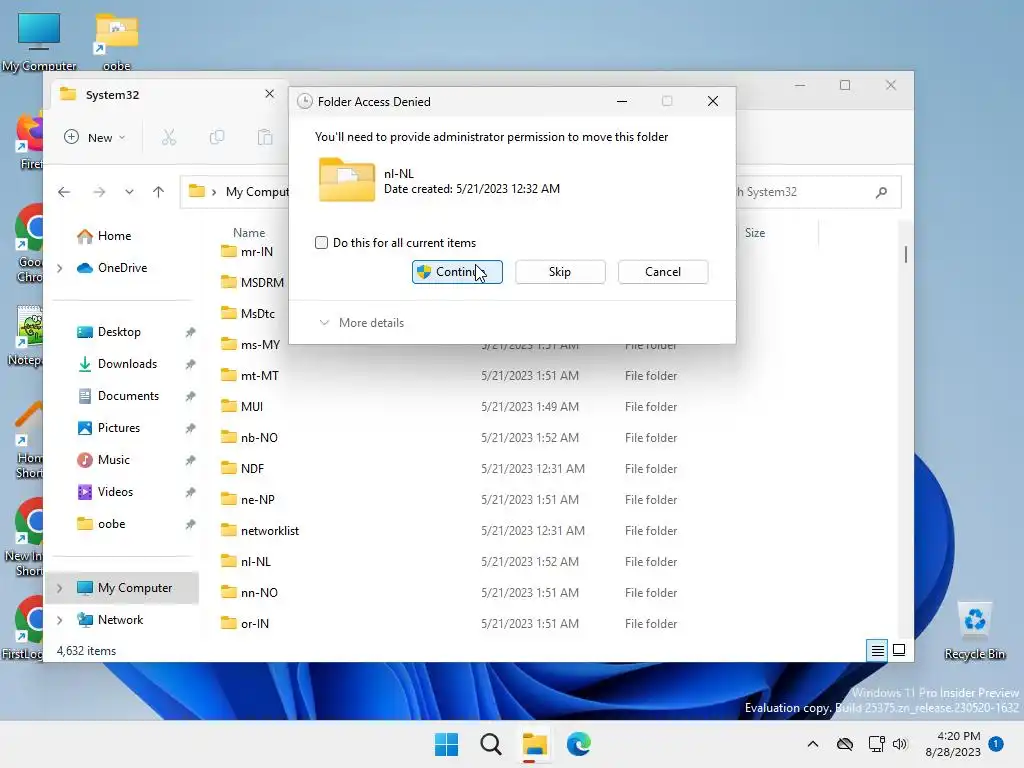This screenshot has height=768, width=1024.
Task: Open taskbar Search
Action: coord(490,744)
